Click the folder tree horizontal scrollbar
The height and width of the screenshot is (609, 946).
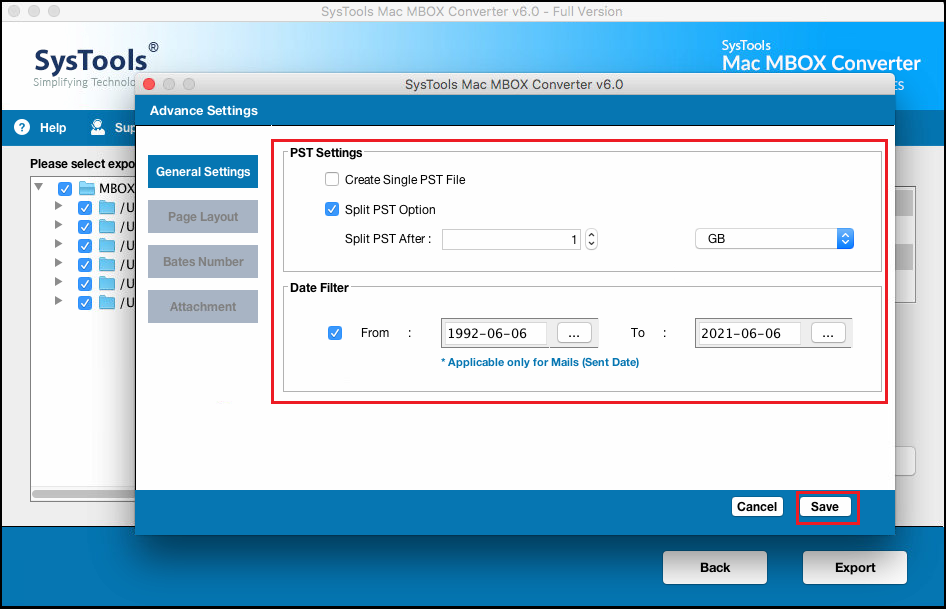84,494
